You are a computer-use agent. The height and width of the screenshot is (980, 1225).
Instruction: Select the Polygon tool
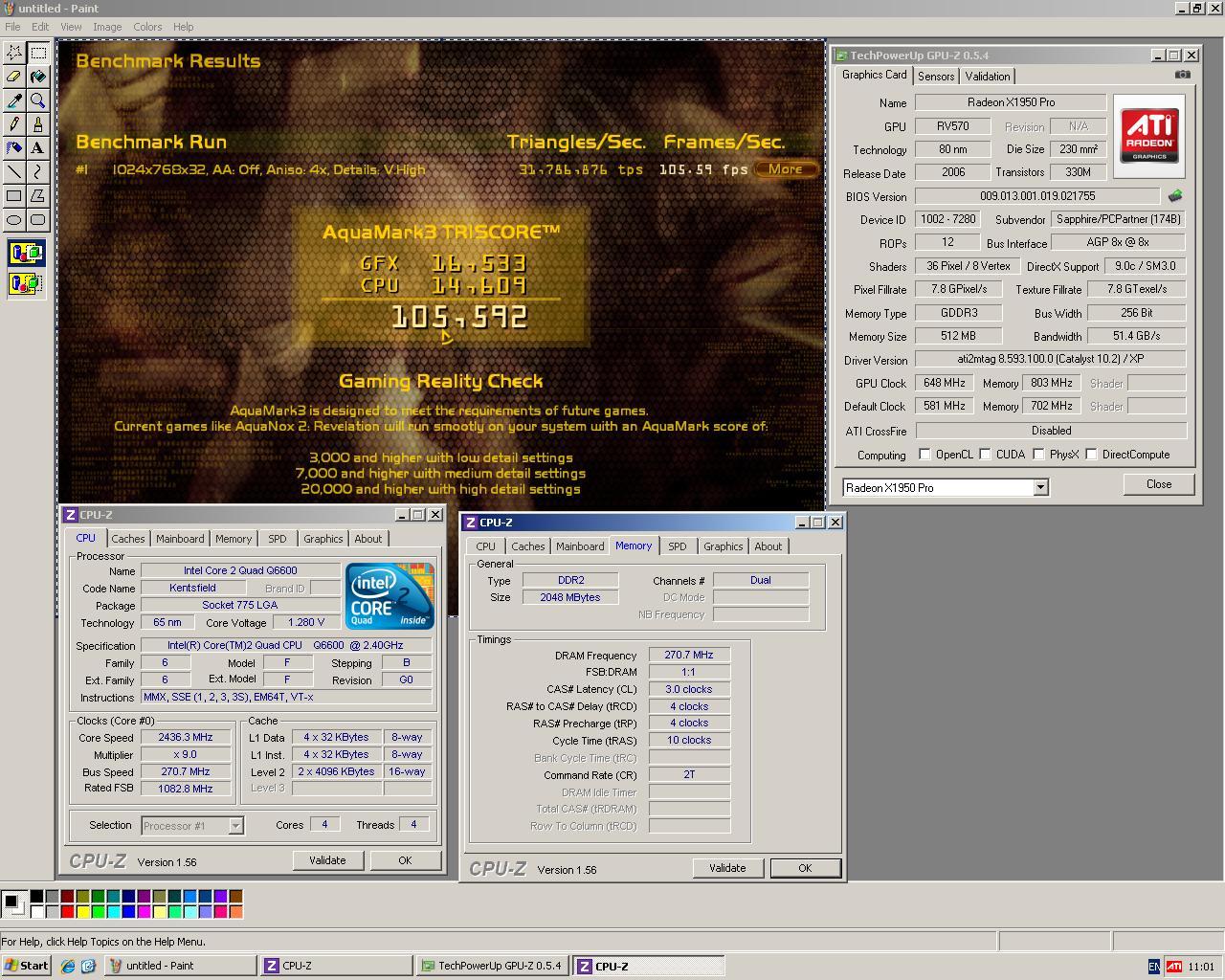(x=38, y=196)
